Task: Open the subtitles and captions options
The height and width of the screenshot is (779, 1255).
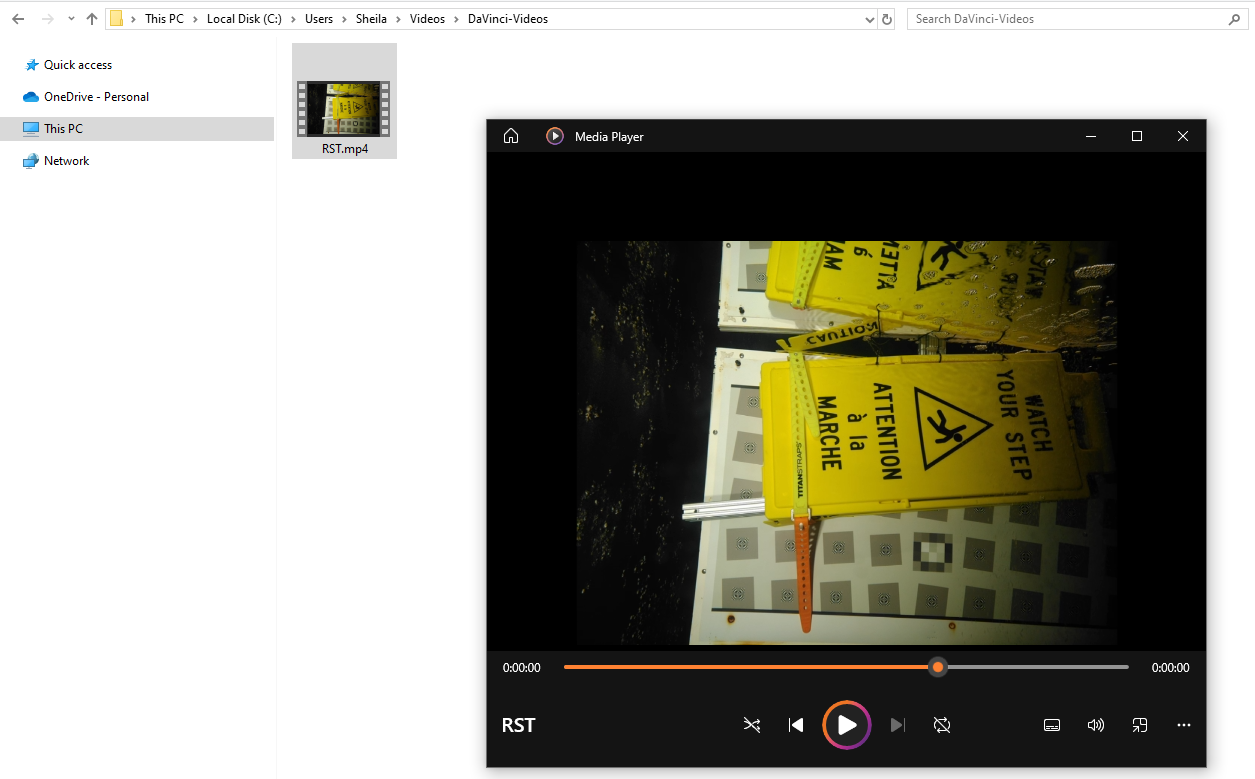Action: tap(1052, 725)
